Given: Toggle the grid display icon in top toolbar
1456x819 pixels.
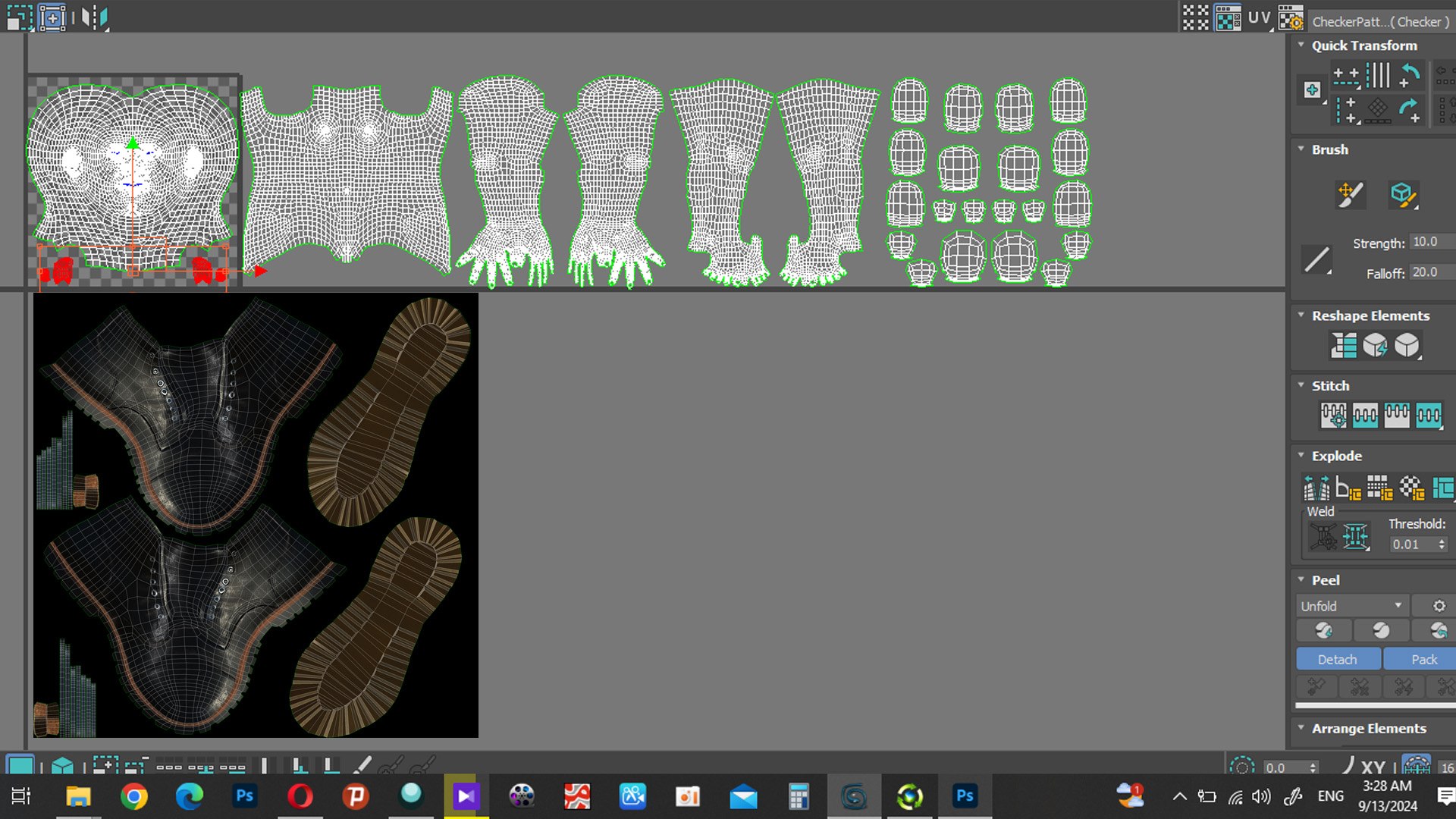Looking at the screenshot, I should (x=1195, y=17).
